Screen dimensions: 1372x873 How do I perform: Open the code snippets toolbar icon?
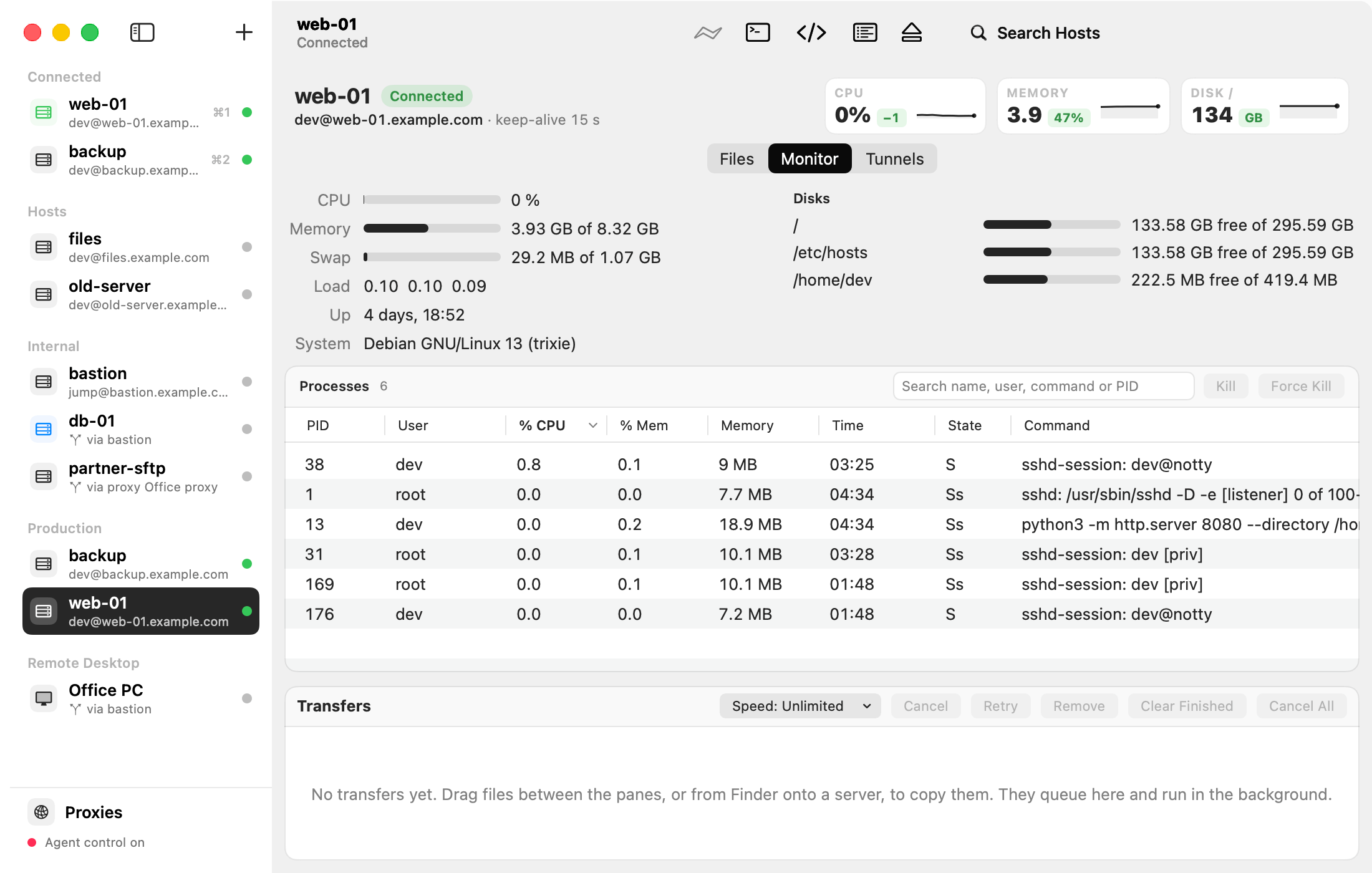pos(811,32)
